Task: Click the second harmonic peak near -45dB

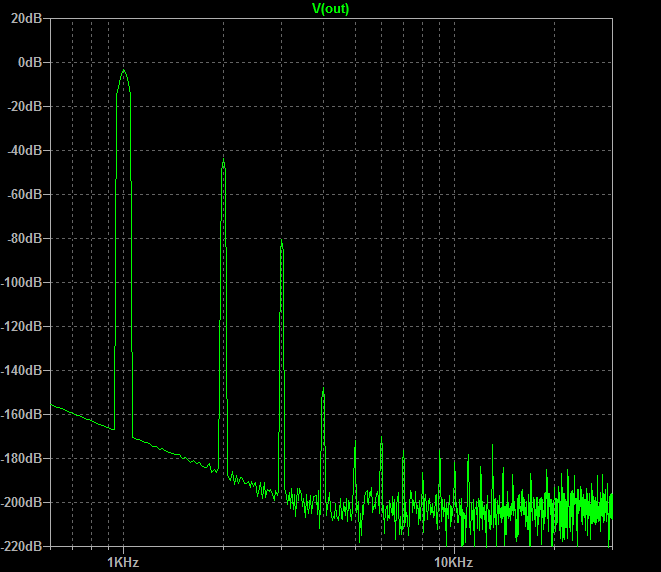Action: (x=223, y=160)
